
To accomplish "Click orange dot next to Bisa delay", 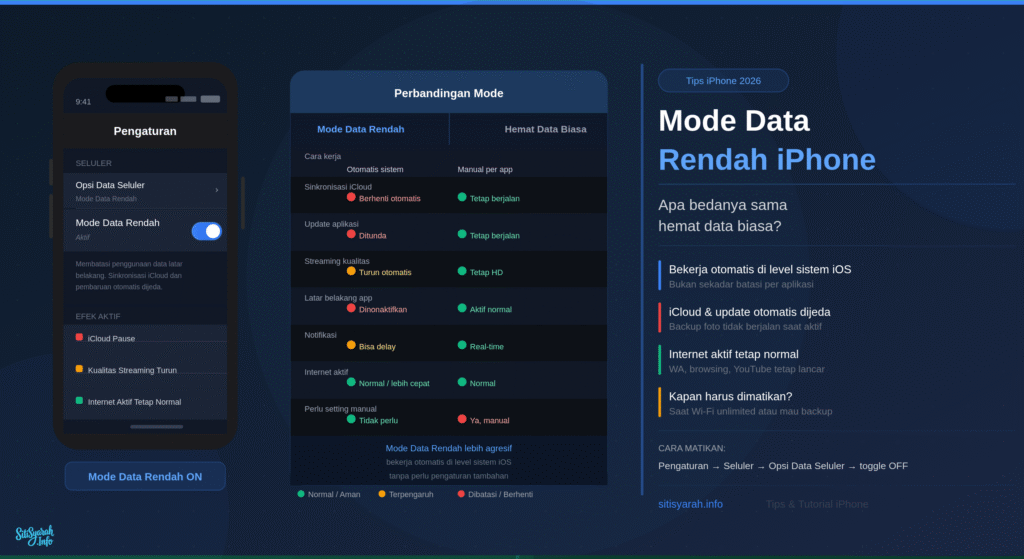I will tap(351, 345).
